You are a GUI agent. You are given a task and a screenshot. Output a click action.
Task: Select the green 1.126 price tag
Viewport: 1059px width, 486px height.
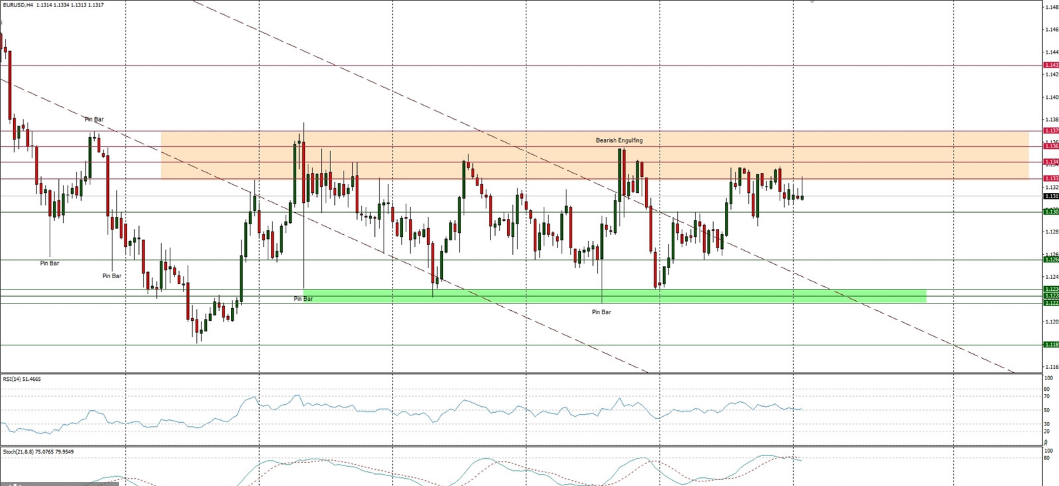1051,260
